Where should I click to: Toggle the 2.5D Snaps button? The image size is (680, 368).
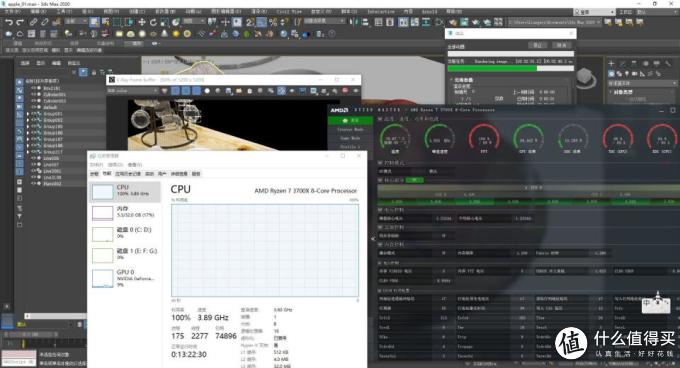pos(250,22)
